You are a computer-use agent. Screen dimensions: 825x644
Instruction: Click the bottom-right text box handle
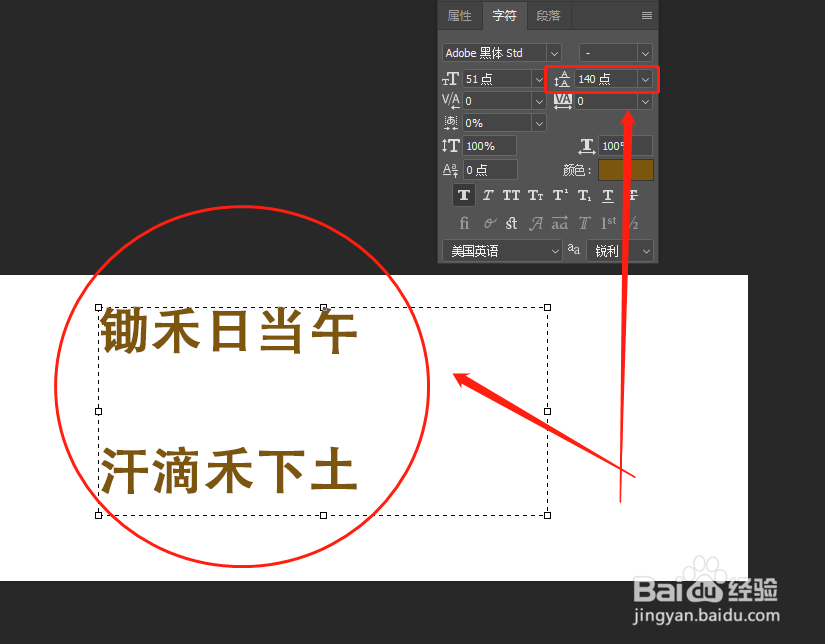547,516
